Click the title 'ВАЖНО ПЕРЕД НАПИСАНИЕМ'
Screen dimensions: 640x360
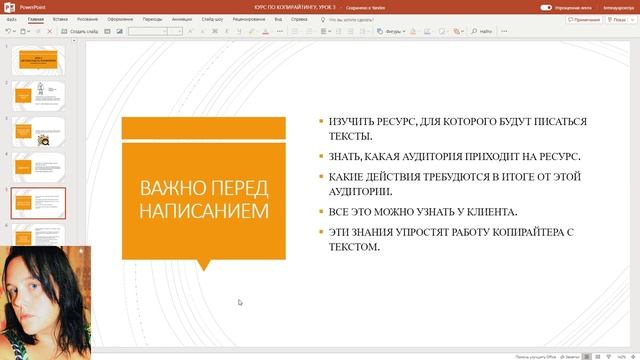click(204, 199)
